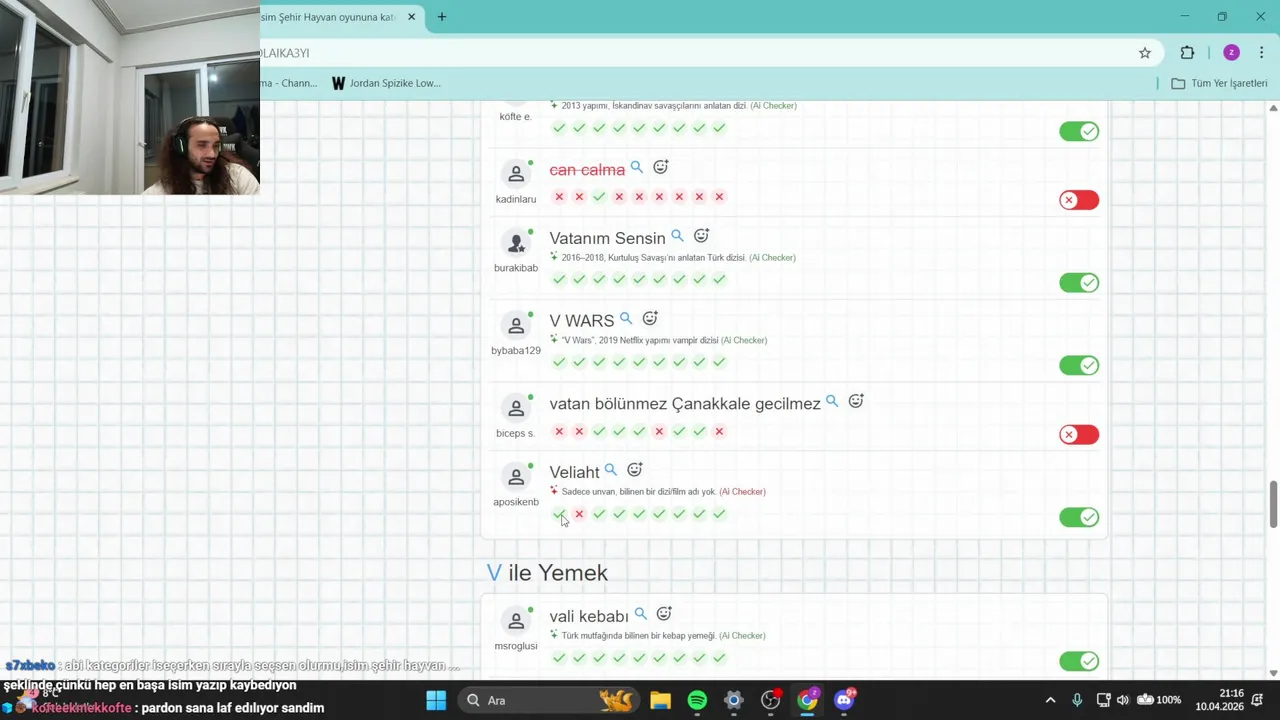The height and width of the screenshot is (720, 1280).
Task: Click the struck-through 'can calma' answer text
Action: 587,170
